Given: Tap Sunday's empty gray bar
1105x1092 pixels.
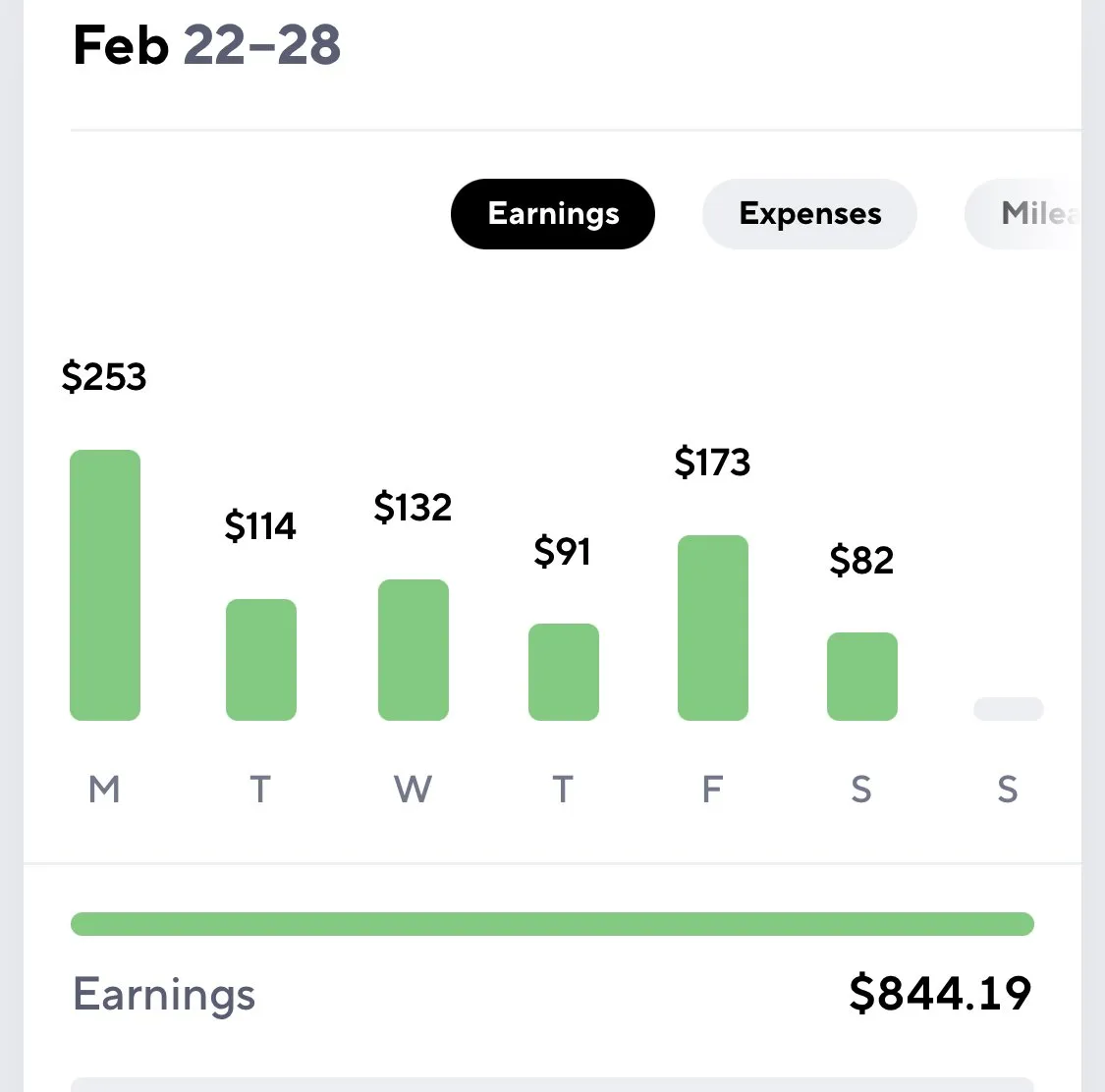Looking at the screenshot, I should (x=1009, y=709).
